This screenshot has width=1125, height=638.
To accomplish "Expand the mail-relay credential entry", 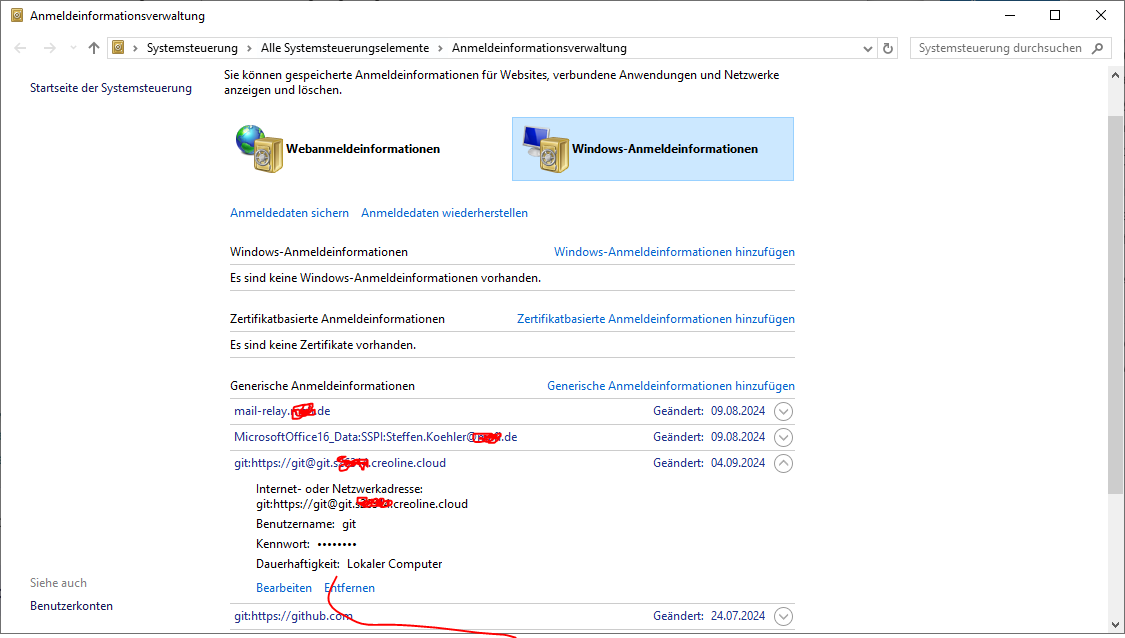I will (x=784, y=411).
